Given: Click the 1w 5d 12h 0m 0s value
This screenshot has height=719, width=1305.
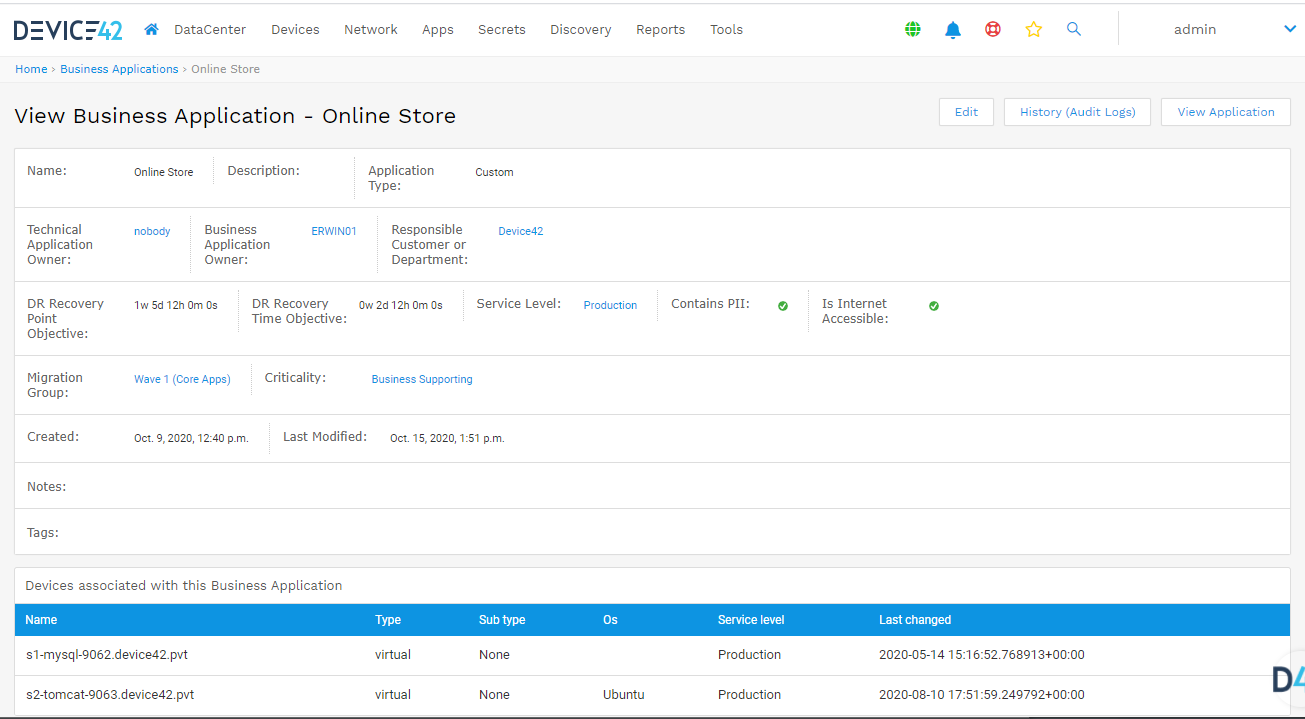Looking at the screenshot, I should 176,306.
